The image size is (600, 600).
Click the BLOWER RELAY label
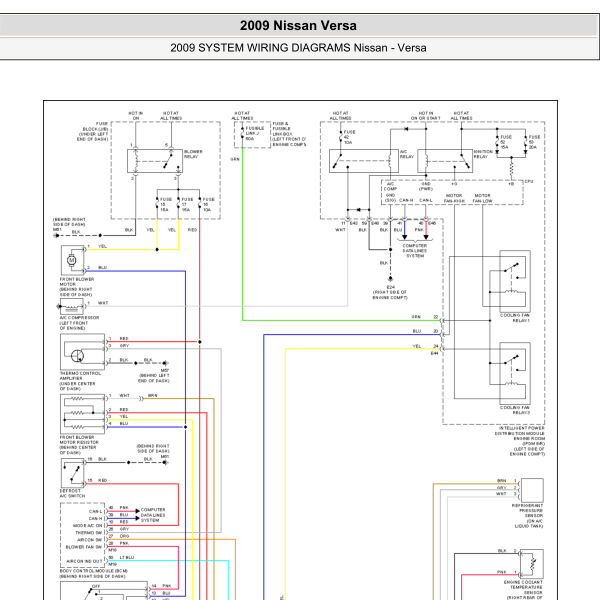193,154
